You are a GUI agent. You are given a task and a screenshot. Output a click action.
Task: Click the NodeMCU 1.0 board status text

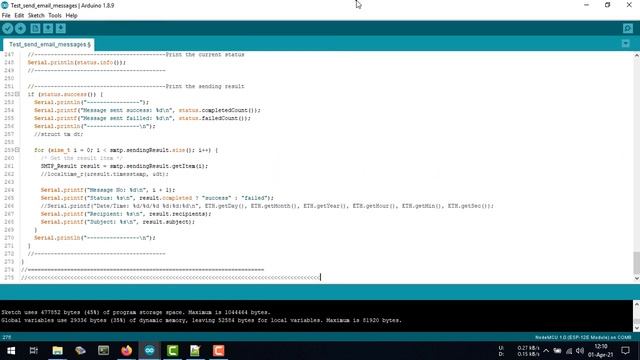[x=583, y=338]
